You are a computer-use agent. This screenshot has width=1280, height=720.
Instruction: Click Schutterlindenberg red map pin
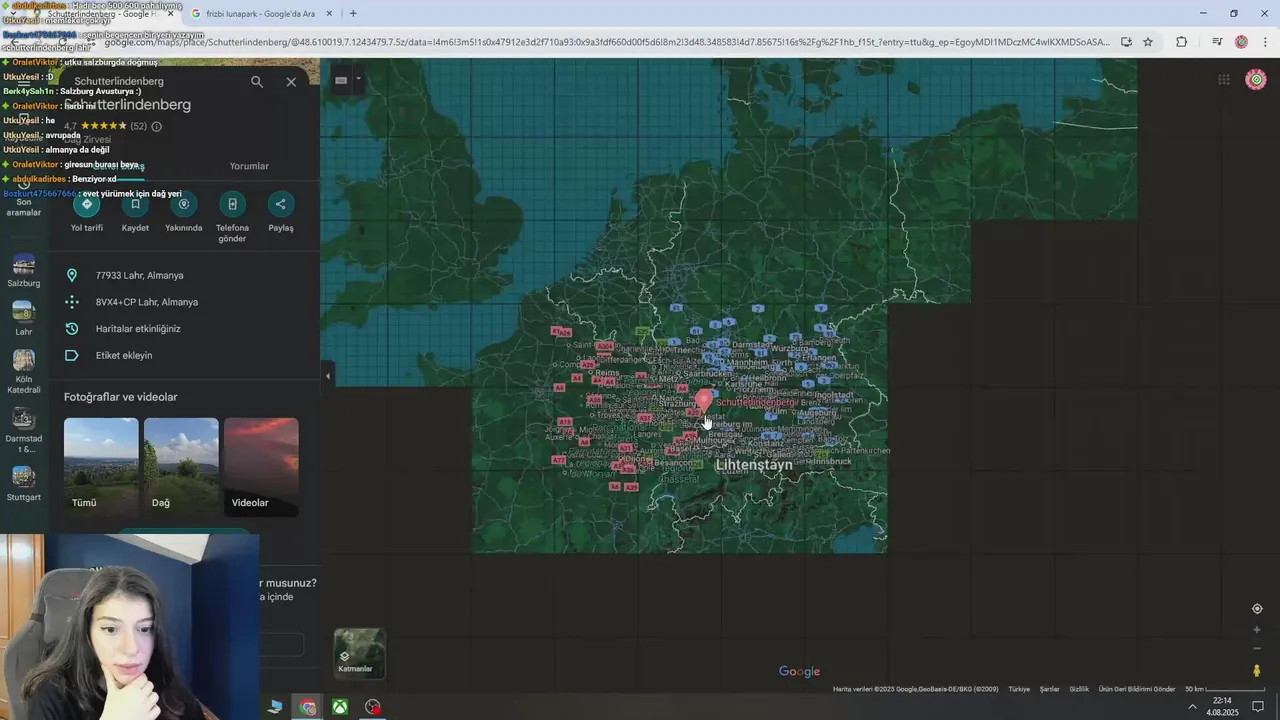point(704,401)
